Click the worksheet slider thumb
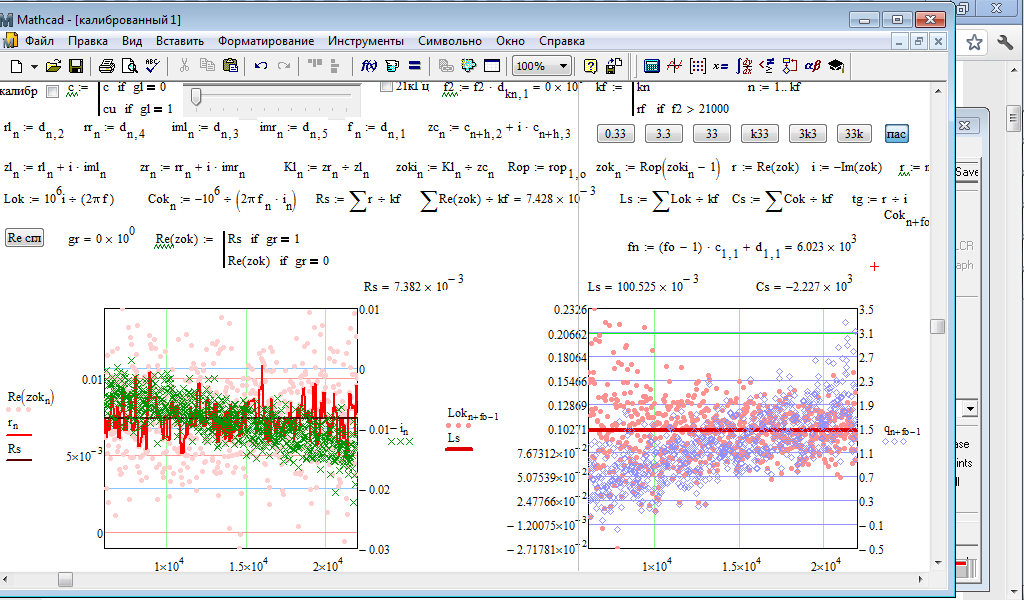Screen dimensions: 1024x600 pos(195,97)
